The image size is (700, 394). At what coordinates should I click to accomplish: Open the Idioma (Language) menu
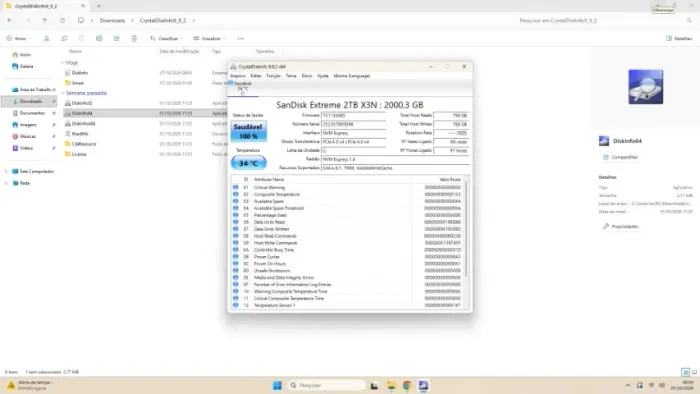coord(352,76)
